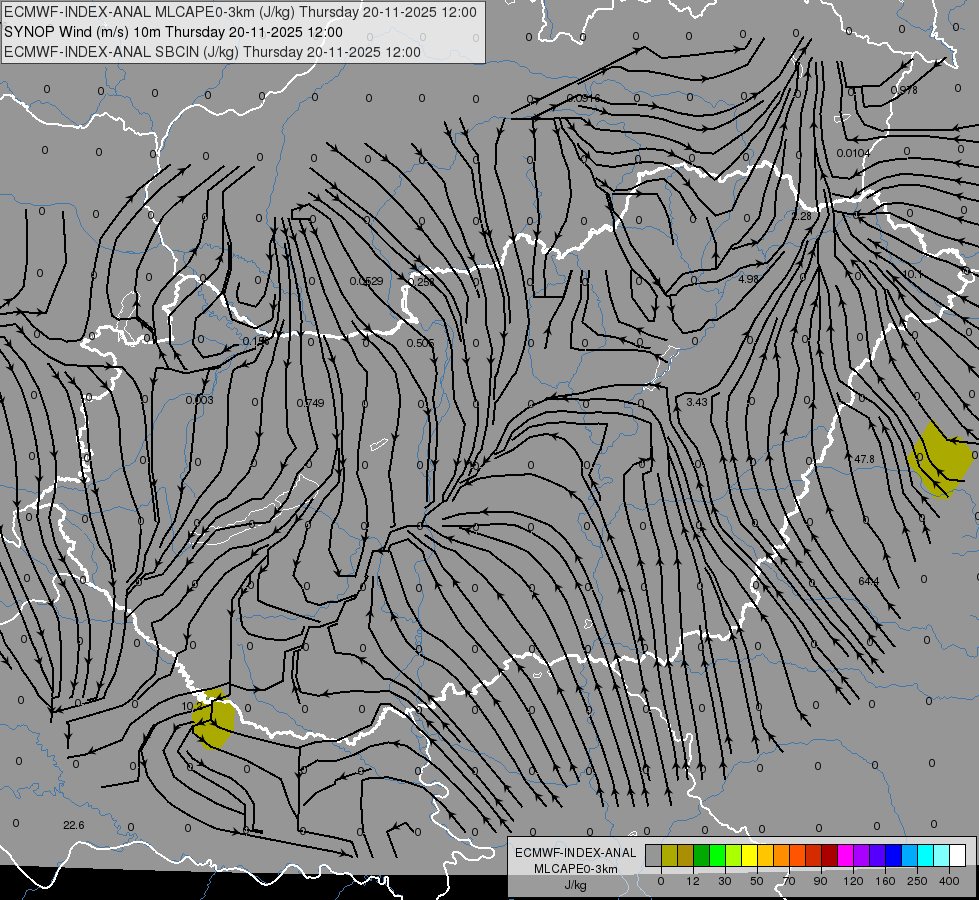979x900 pixels.
Task: Click the dark red legend swatch
Action: click(x=830, y=855)
